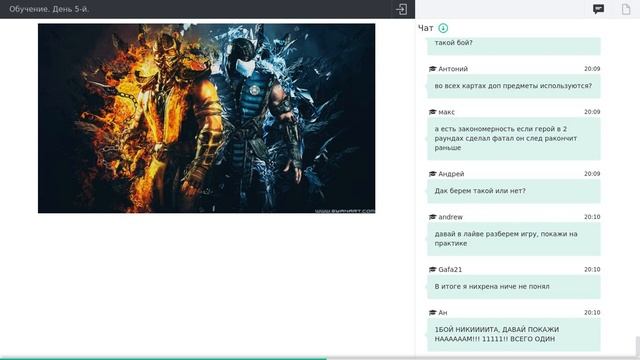
Task: Click the green progress bar at bottom
Action: click(x=163, y=358)
